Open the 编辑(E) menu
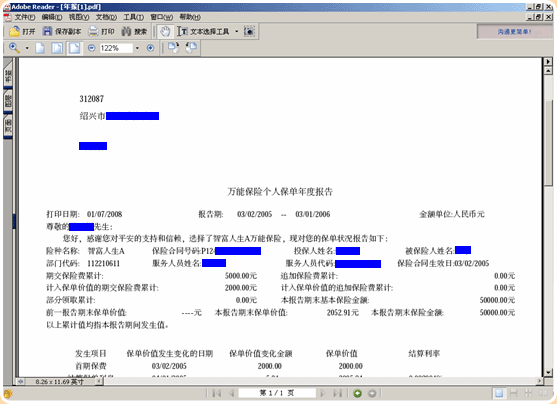The width and height of the screenshot is (557, 404). coord(52,17)
